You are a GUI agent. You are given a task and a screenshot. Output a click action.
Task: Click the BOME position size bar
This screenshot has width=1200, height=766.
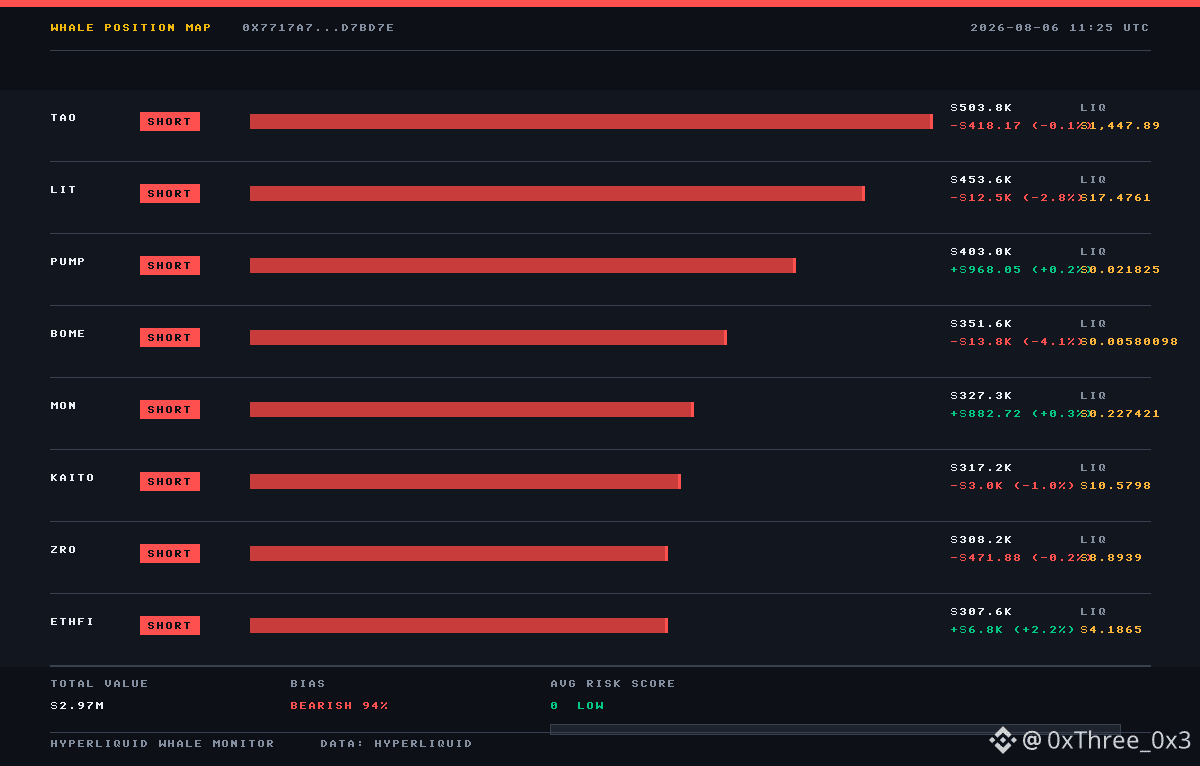pyautogui.click(x=488, y=338)
